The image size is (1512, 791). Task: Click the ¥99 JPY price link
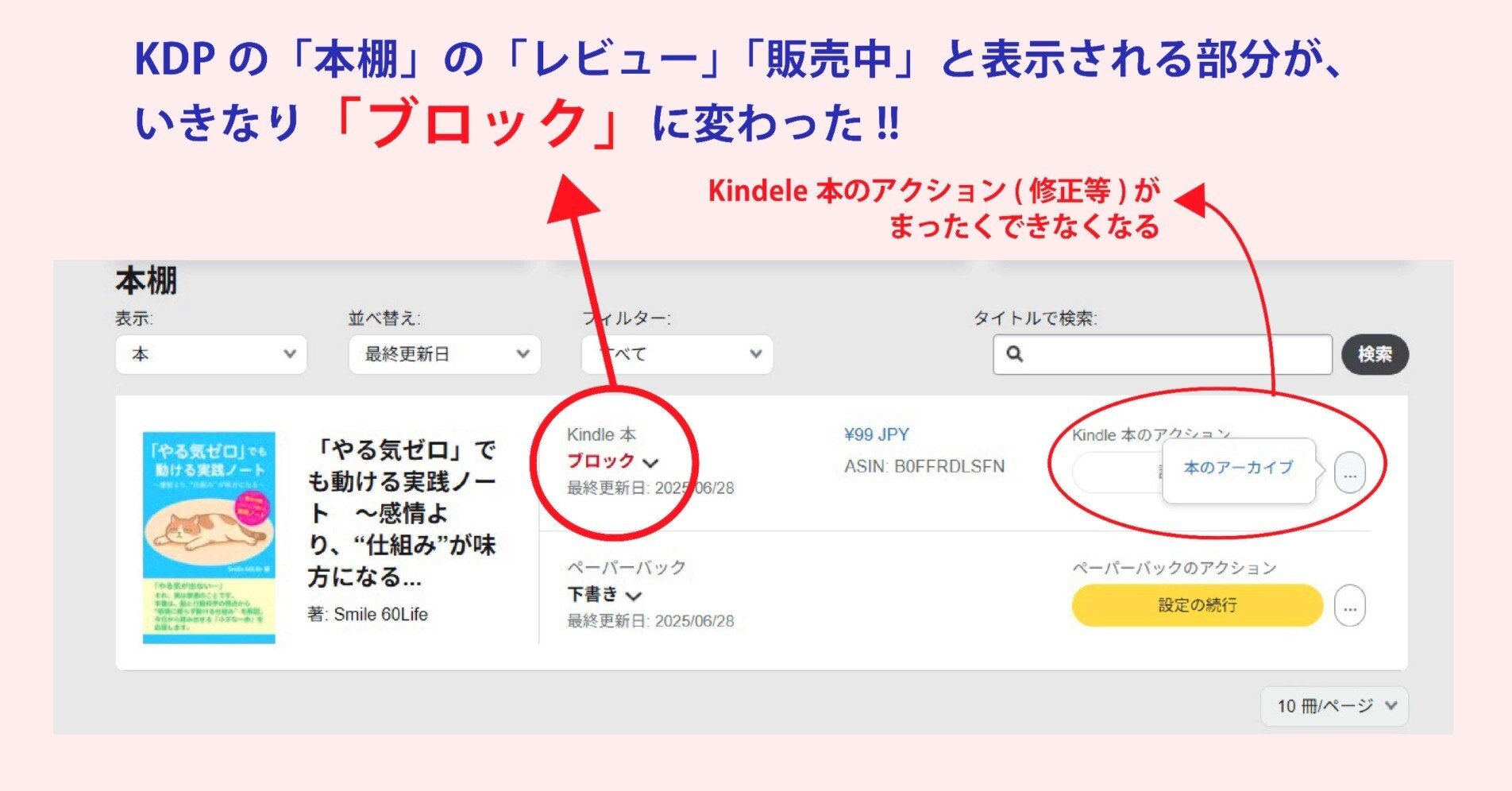pyautogui.click(x=877, y=434)
